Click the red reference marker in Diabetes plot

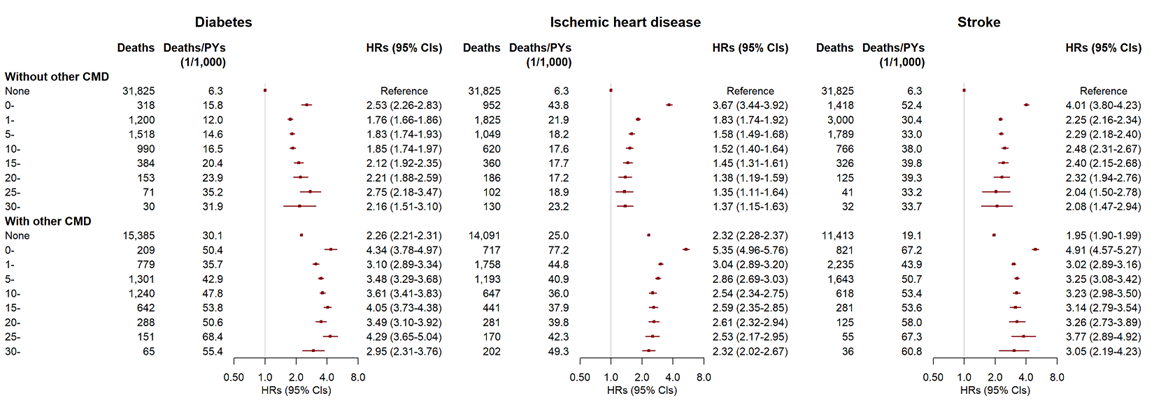[x=265, y=90]
